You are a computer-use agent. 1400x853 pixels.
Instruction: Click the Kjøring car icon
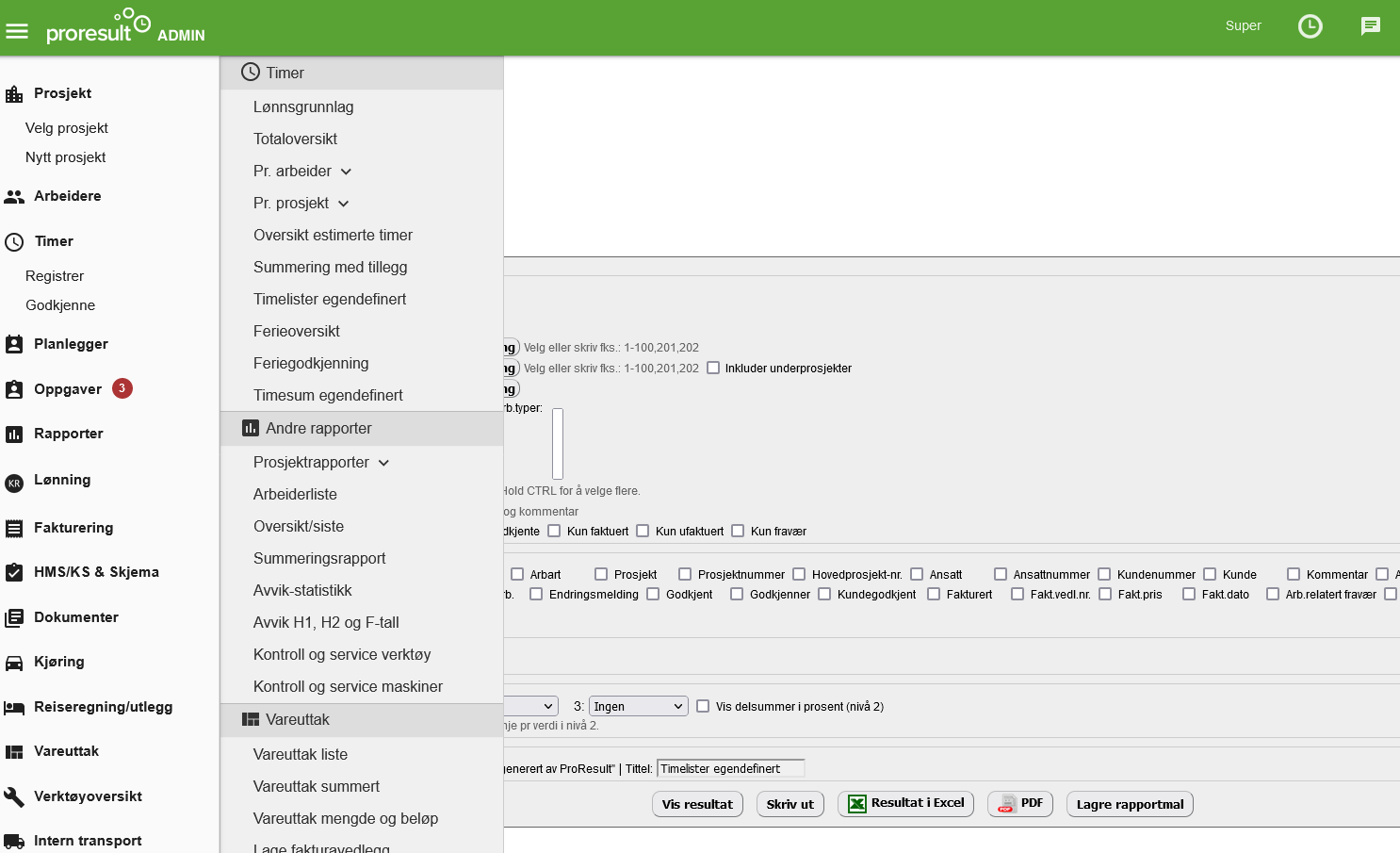[14, 663]
